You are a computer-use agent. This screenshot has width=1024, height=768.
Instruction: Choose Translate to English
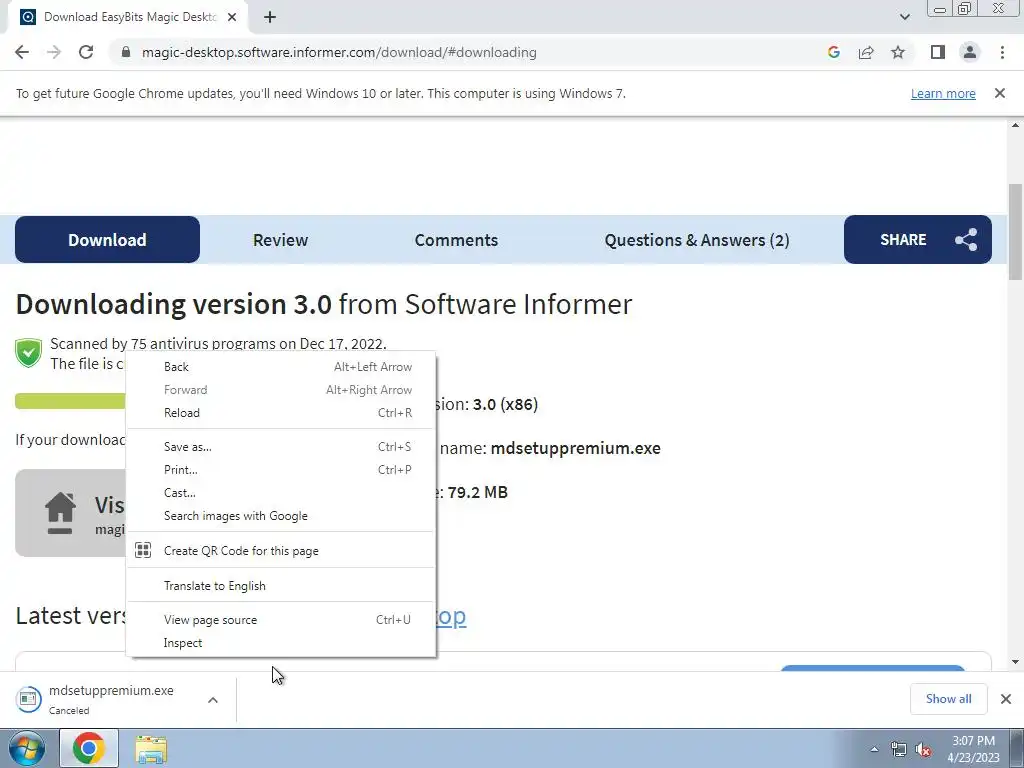coord(281,586)
